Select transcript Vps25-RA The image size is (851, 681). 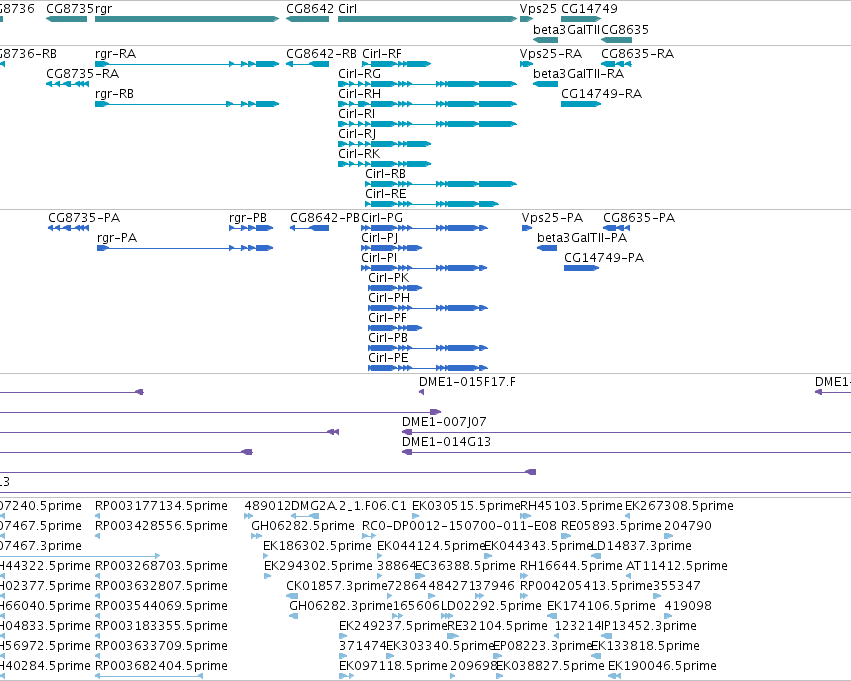(x=526, y=64)
